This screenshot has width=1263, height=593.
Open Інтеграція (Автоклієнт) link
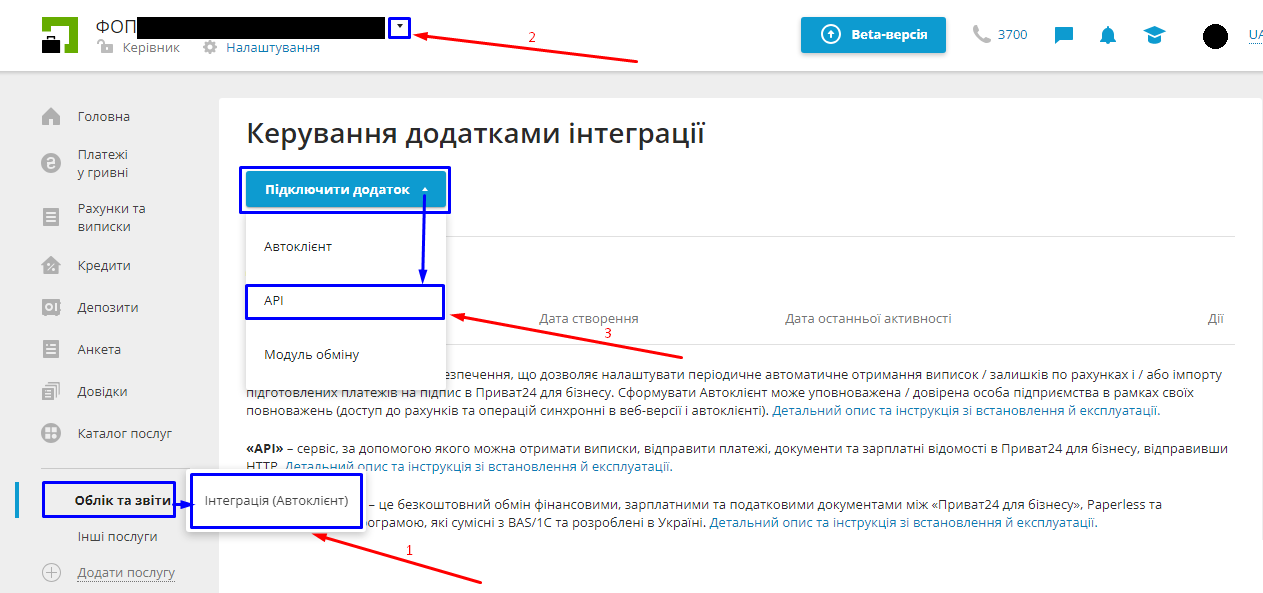[x=275, y=500]
